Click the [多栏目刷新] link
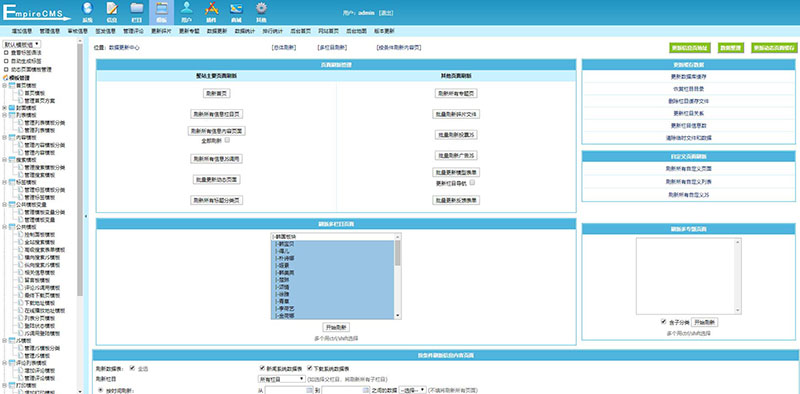This screenshot has width=800, height=394. (x=332, y=47)
